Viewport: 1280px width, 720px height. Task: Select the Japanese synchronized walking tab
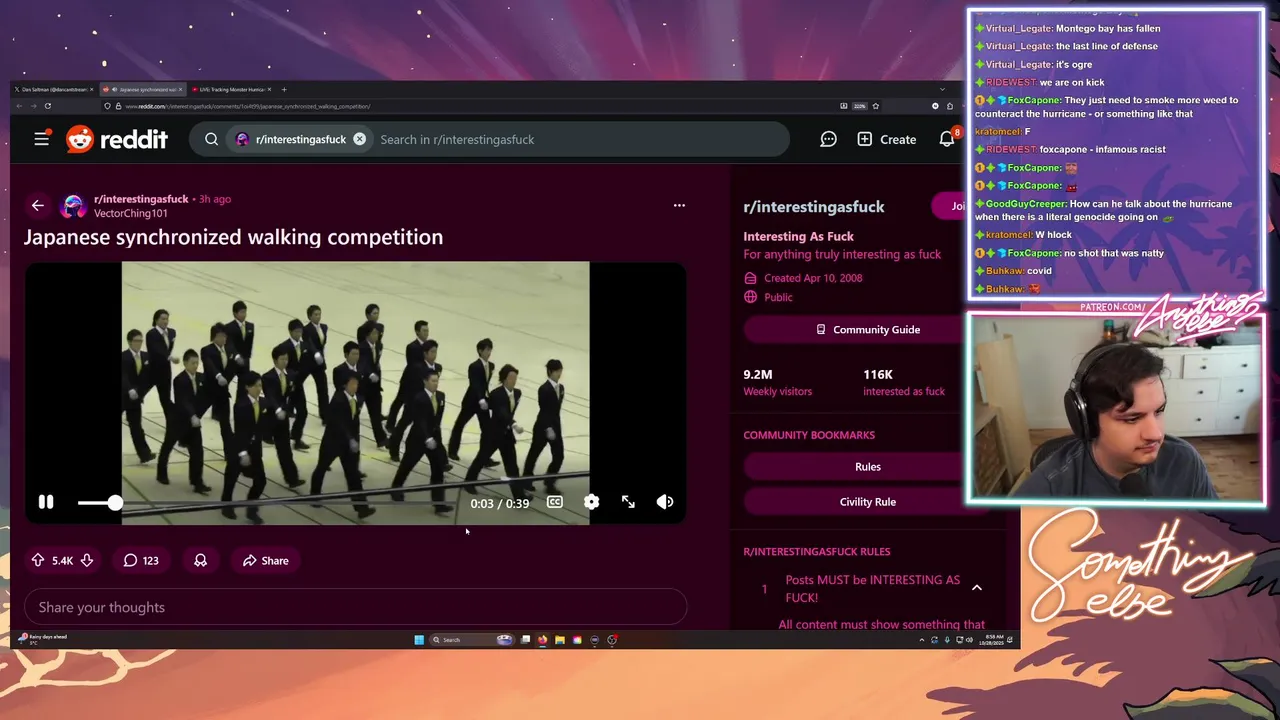click(x=143, y=90)
